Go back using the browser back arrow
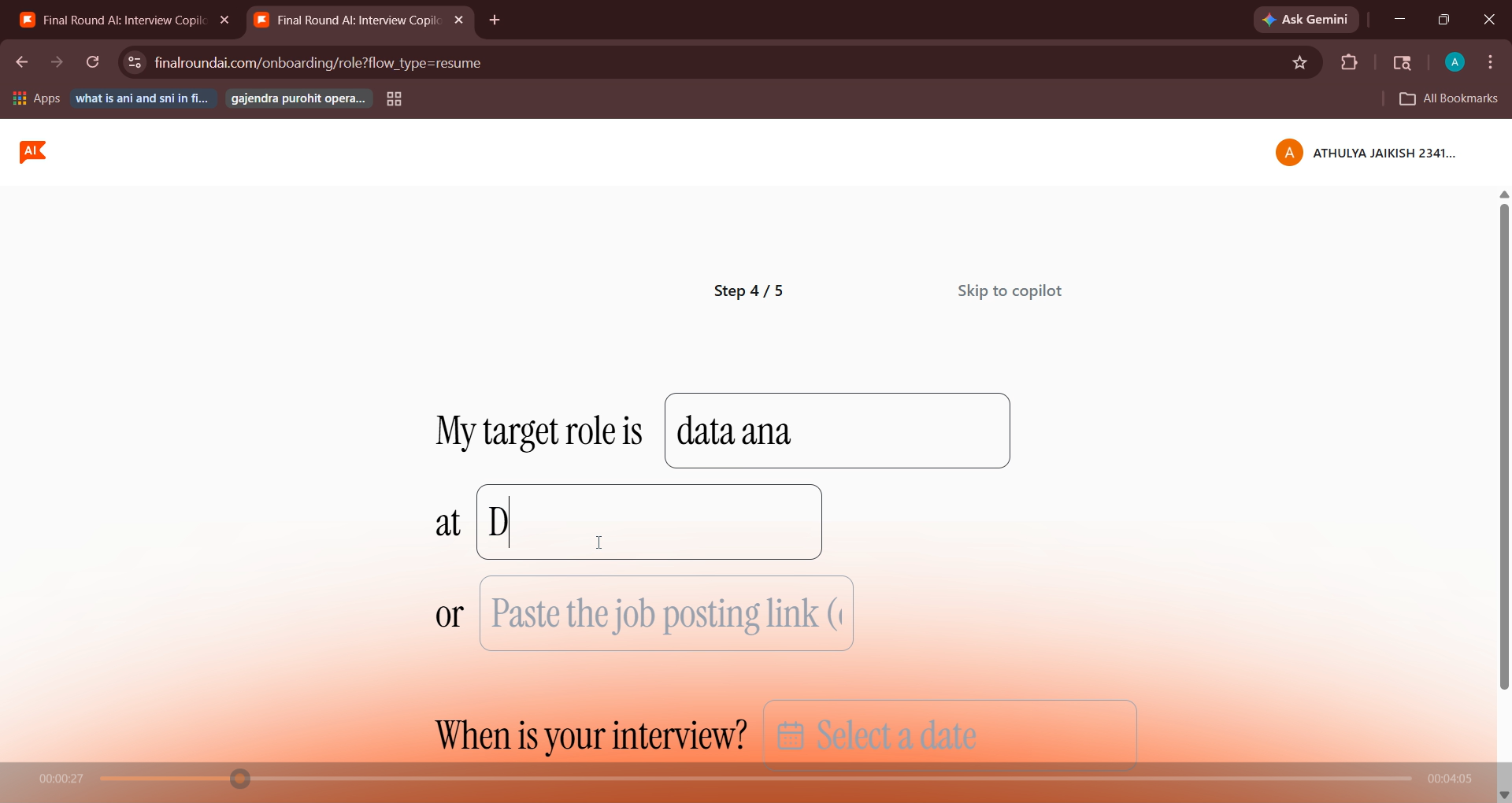Screen dimensions: 1512x803 click(x=21, y=63)
